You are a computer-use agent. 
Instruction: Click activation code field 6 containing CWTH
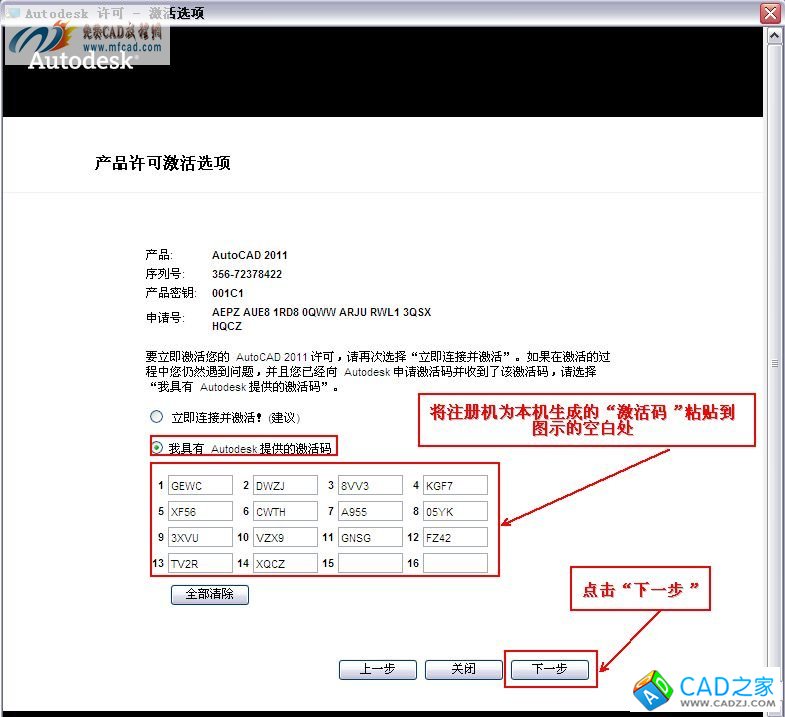284,512
